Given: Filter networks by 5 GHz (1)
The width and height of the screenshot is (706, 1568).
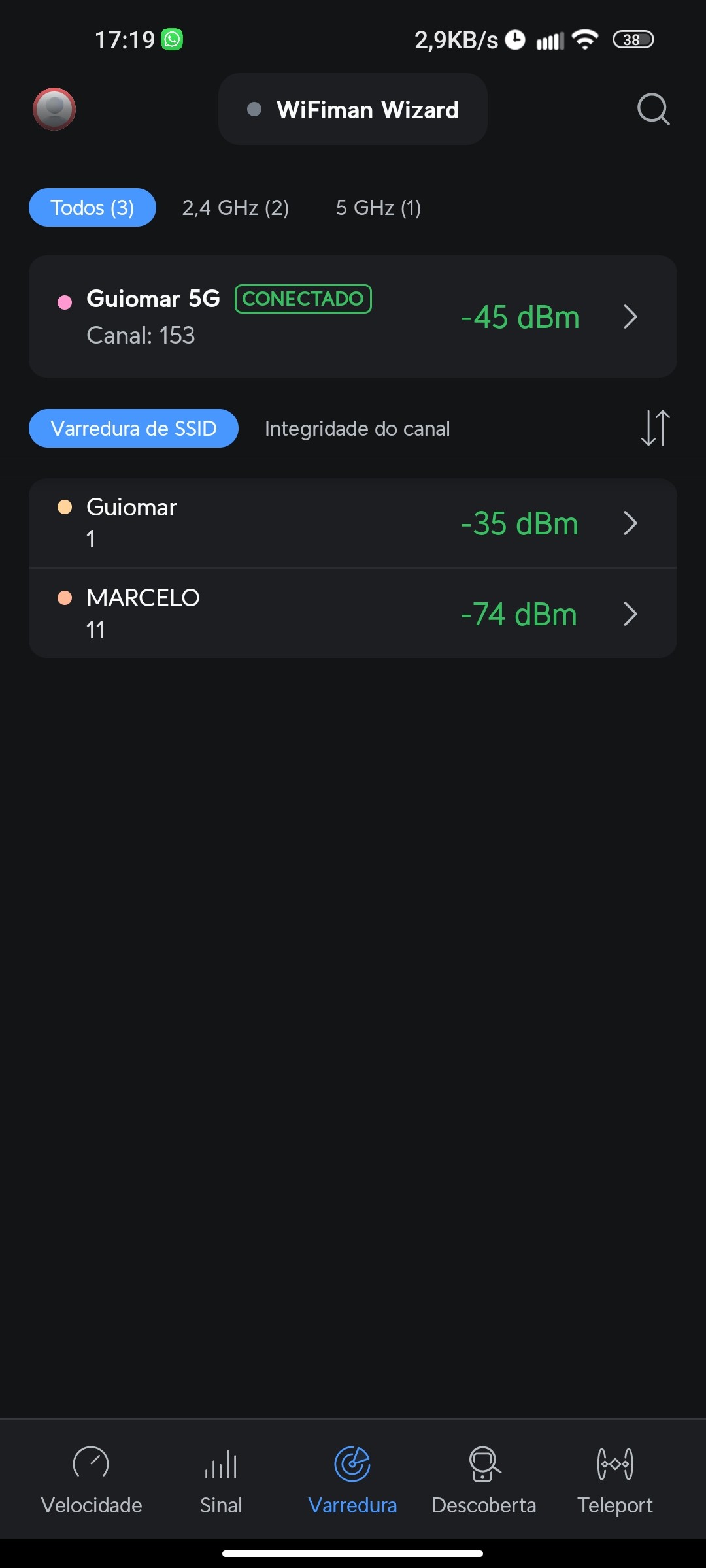Looking at the screenshot, I should (x=378, y=208).
